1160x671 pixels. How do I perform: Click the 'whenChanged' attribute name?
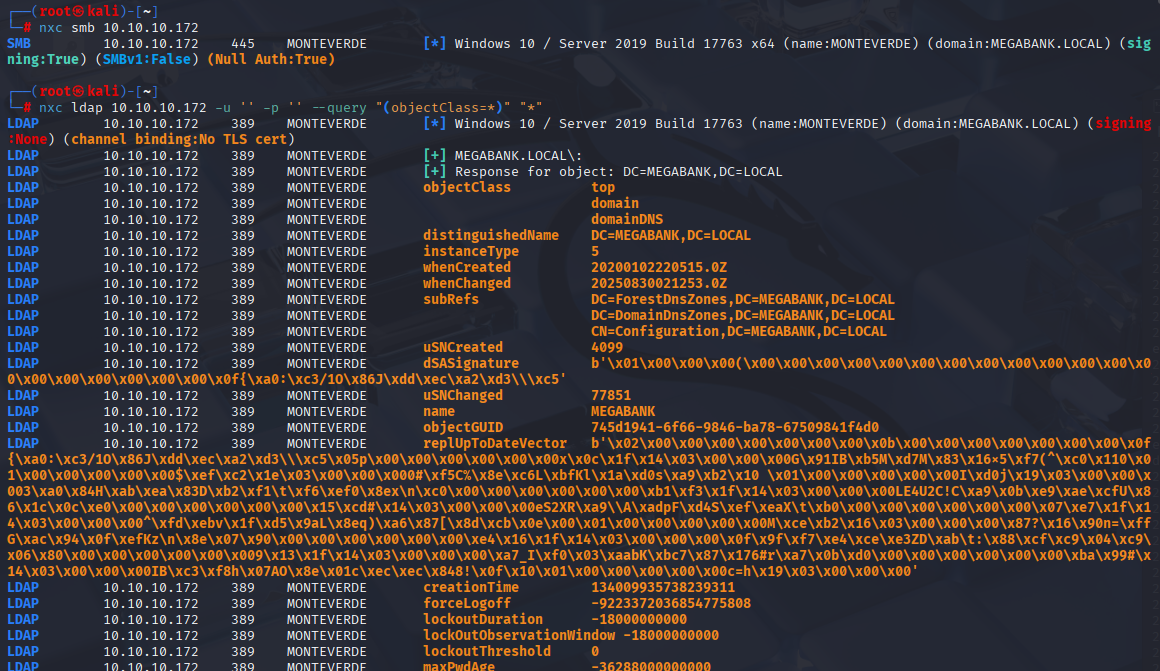pyautogui.click(x=467, y=283)
